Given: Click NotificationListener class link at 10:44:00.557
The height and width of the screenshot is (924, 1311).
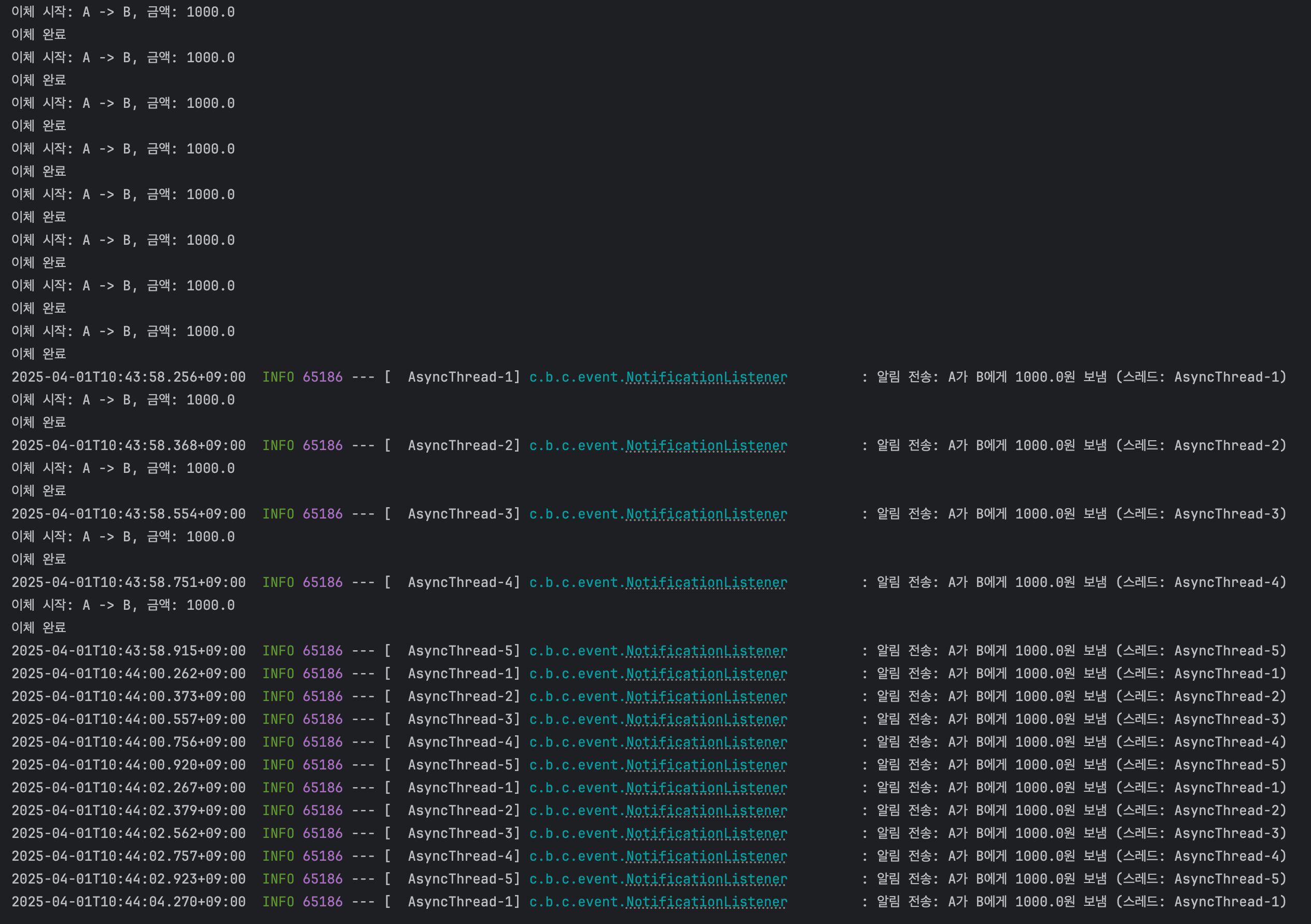Looking at the screenshot, I should [706, 720].
